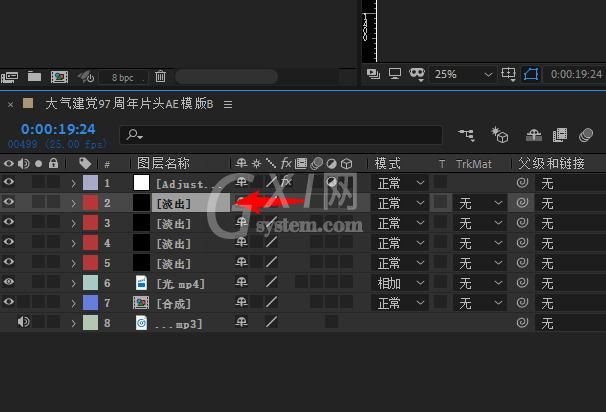606x412 pixels.
Task: Open grid and guide options icon
Action: coord(508,73)
